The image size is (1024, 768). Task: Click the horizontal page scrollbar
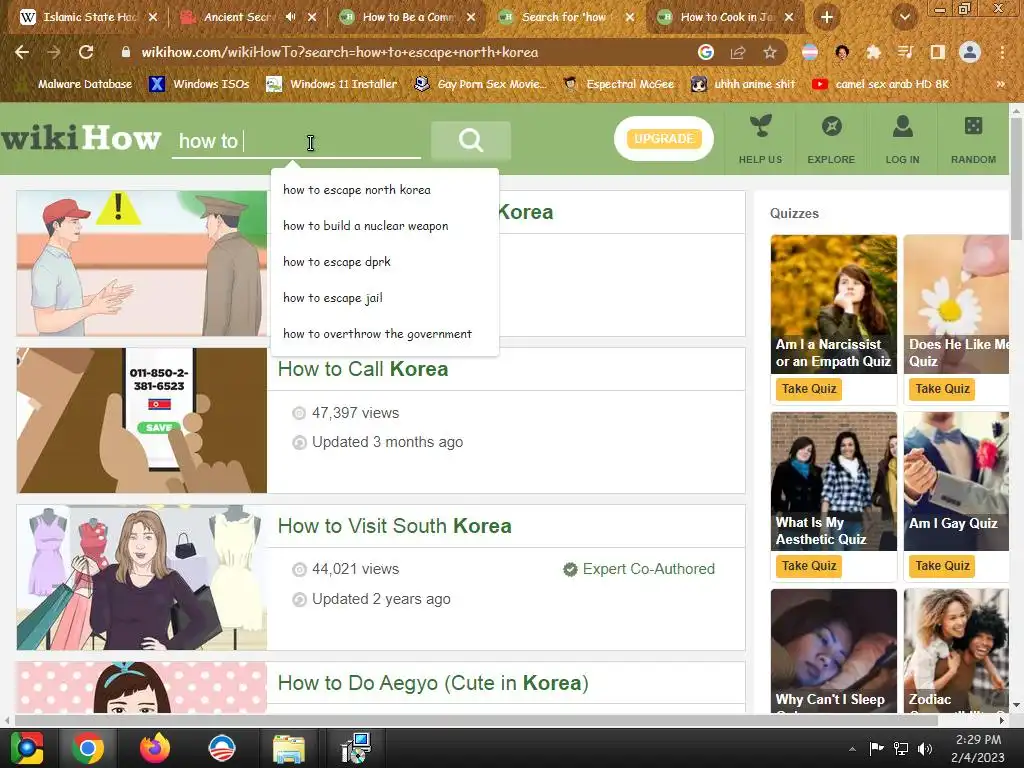[x=475, y=720]
